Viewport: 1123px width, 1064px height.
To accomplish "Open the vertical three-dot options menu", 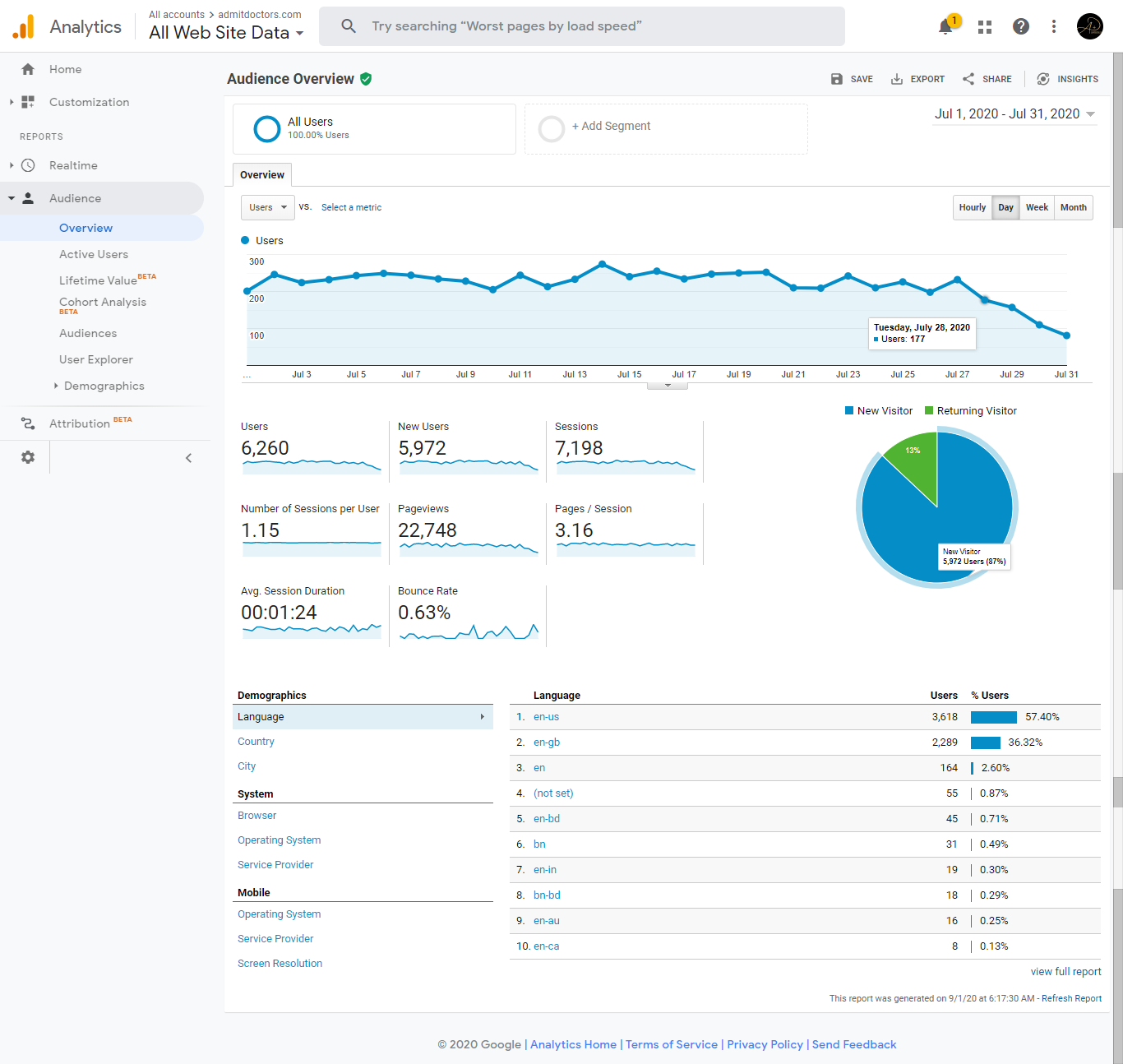I will [1053, 26].
